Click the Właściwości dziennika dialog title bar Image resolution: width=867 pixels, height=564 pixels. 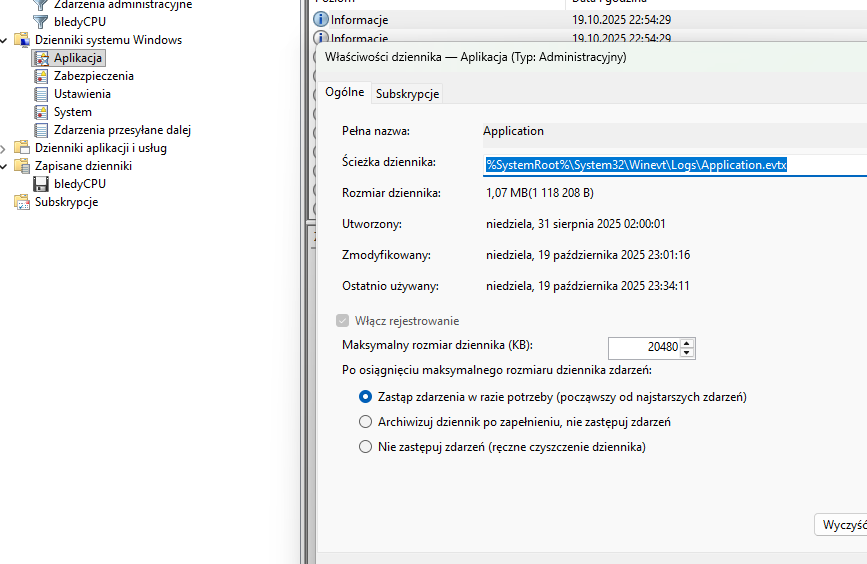(591, 57)
